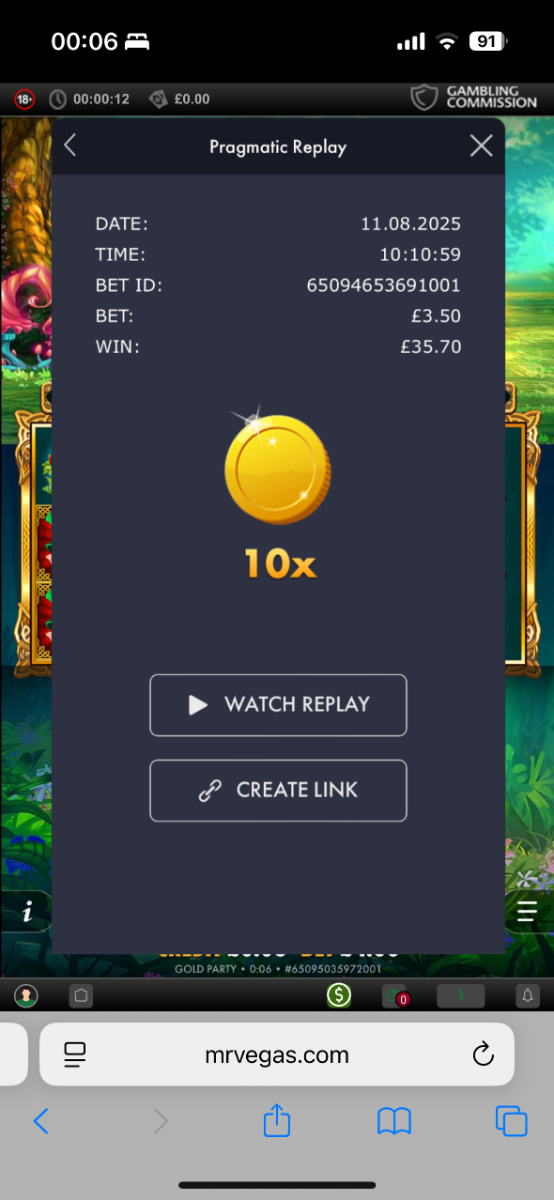554x1200 pixels.
Task: Open the notifications bell icon
Action: (x=526, y=995)
